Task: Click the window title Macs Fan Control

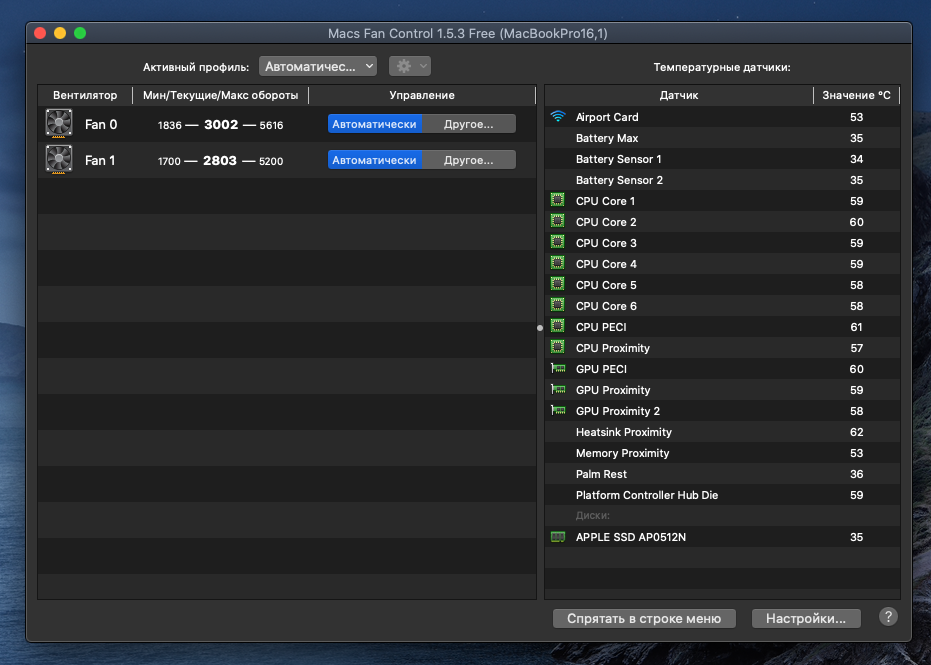Action: point(468,33)
